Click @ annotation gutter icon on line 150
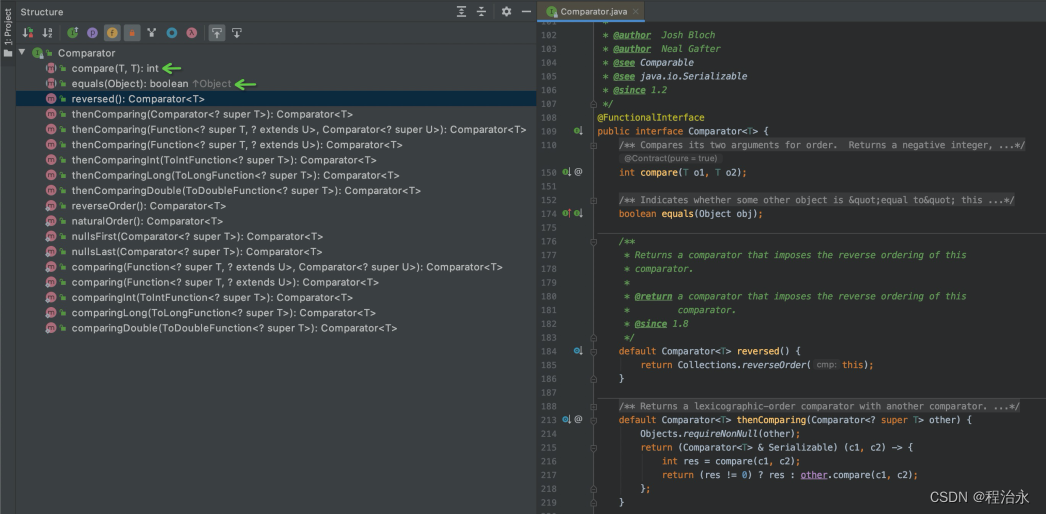This screenshot has height=514, width=1046. (x=578, y=172)
